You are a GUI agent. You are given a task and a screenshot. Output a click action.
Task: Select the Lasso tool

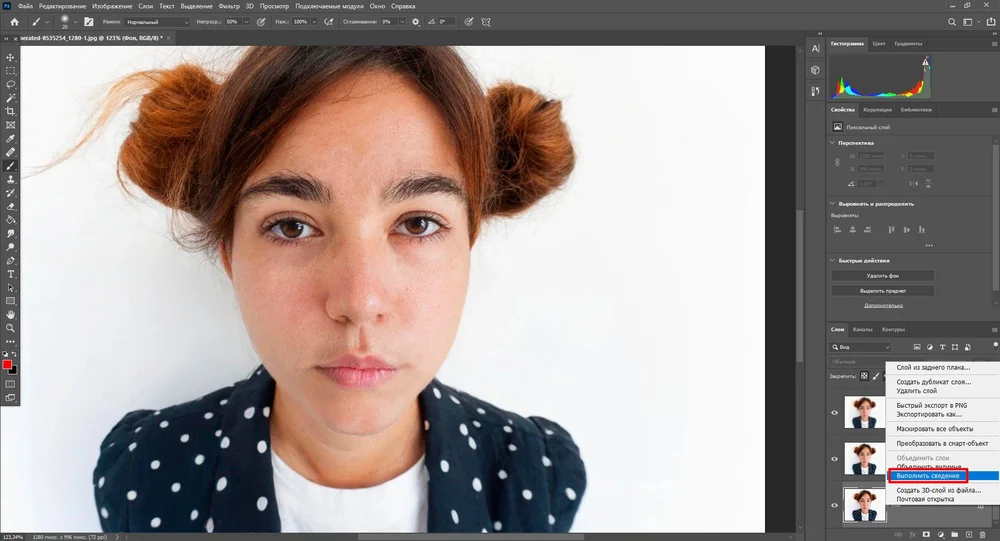coord(10,84)
